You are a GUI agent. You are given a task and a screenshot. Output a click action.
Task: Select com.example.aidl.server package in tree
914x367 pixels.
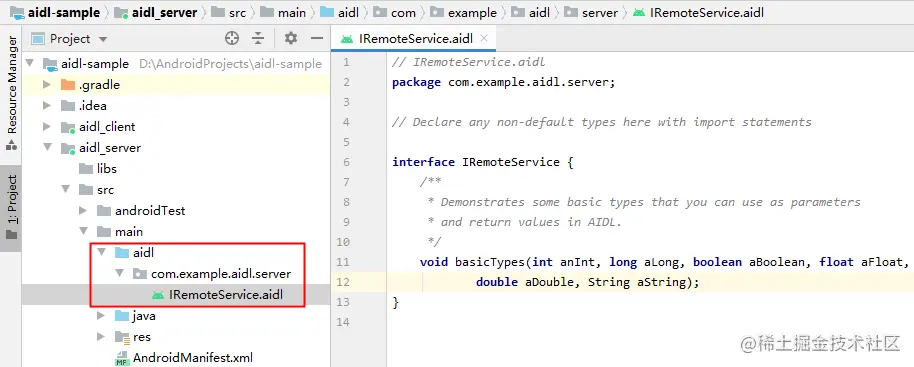point(221,273)
